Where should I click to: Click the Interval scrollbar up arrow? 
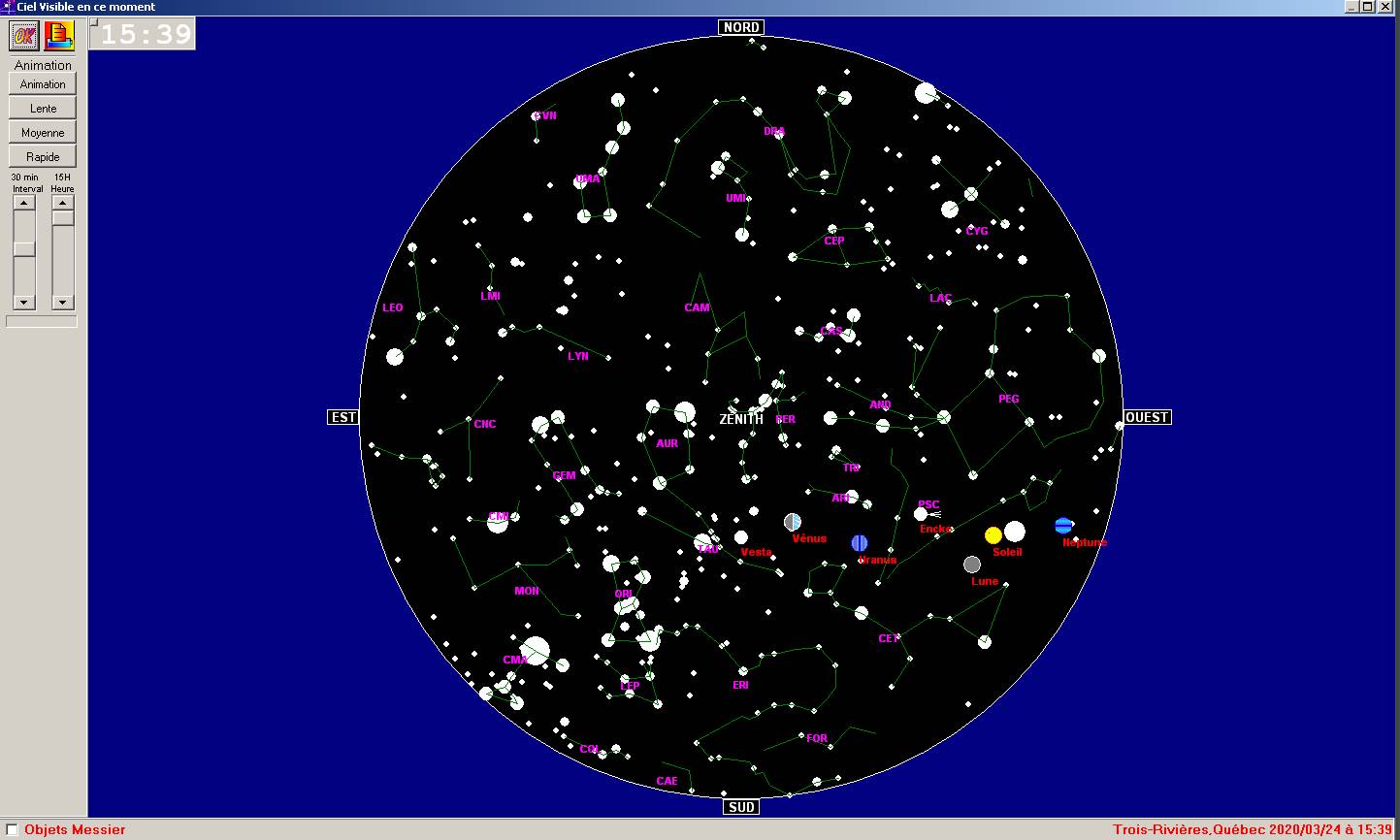click(x=24, y=203)
